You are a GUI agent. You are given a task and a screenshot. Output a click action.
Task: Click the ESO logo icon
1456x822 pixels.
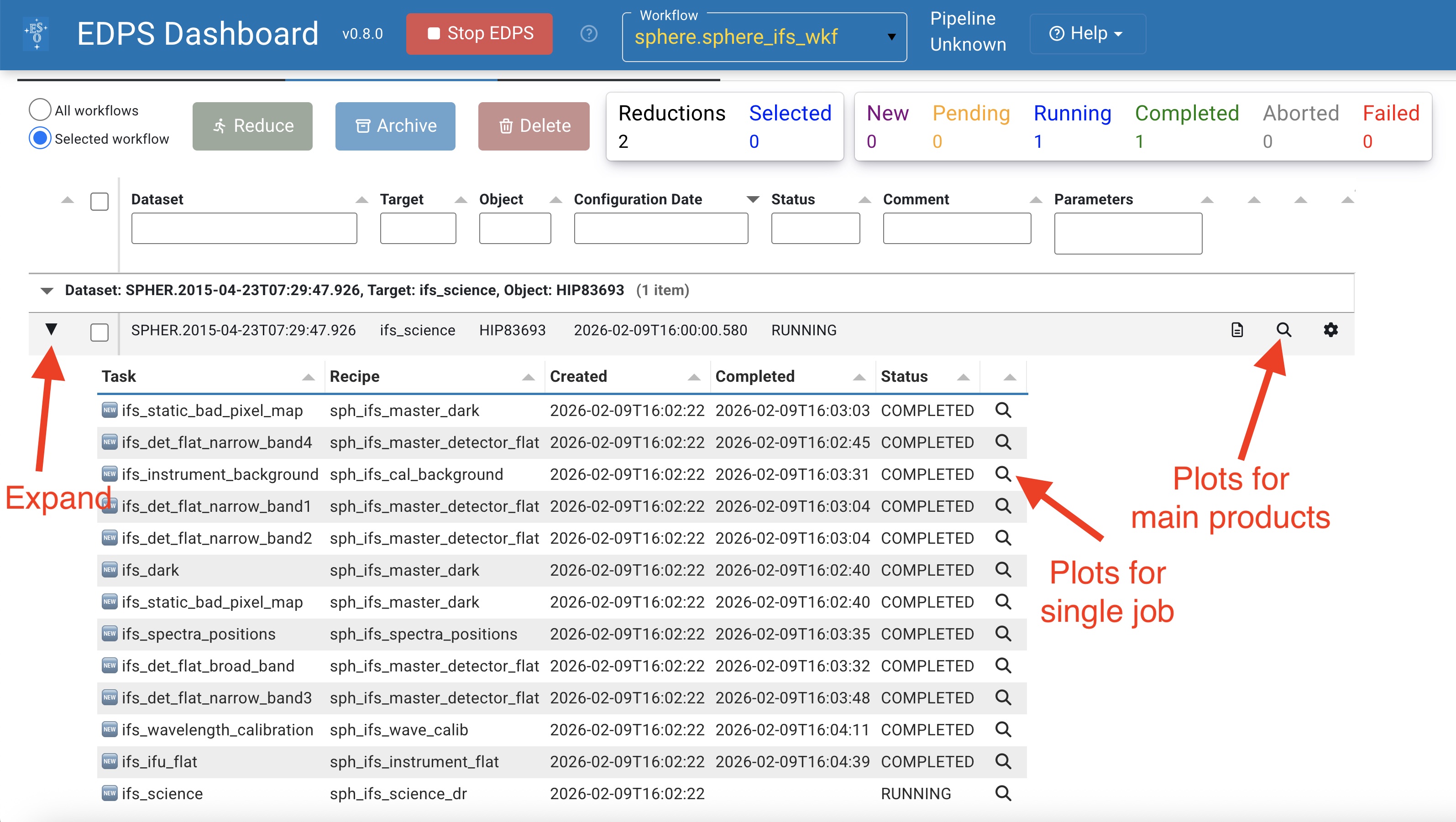(x=36, y=34)
